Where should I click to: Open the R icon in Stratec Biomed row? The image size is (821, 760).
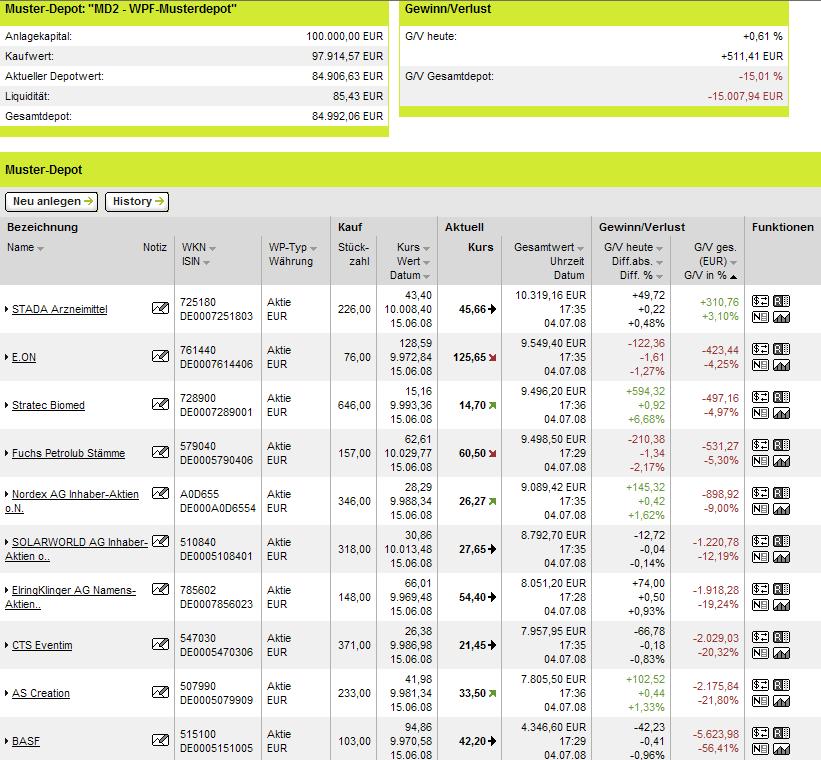781,397
